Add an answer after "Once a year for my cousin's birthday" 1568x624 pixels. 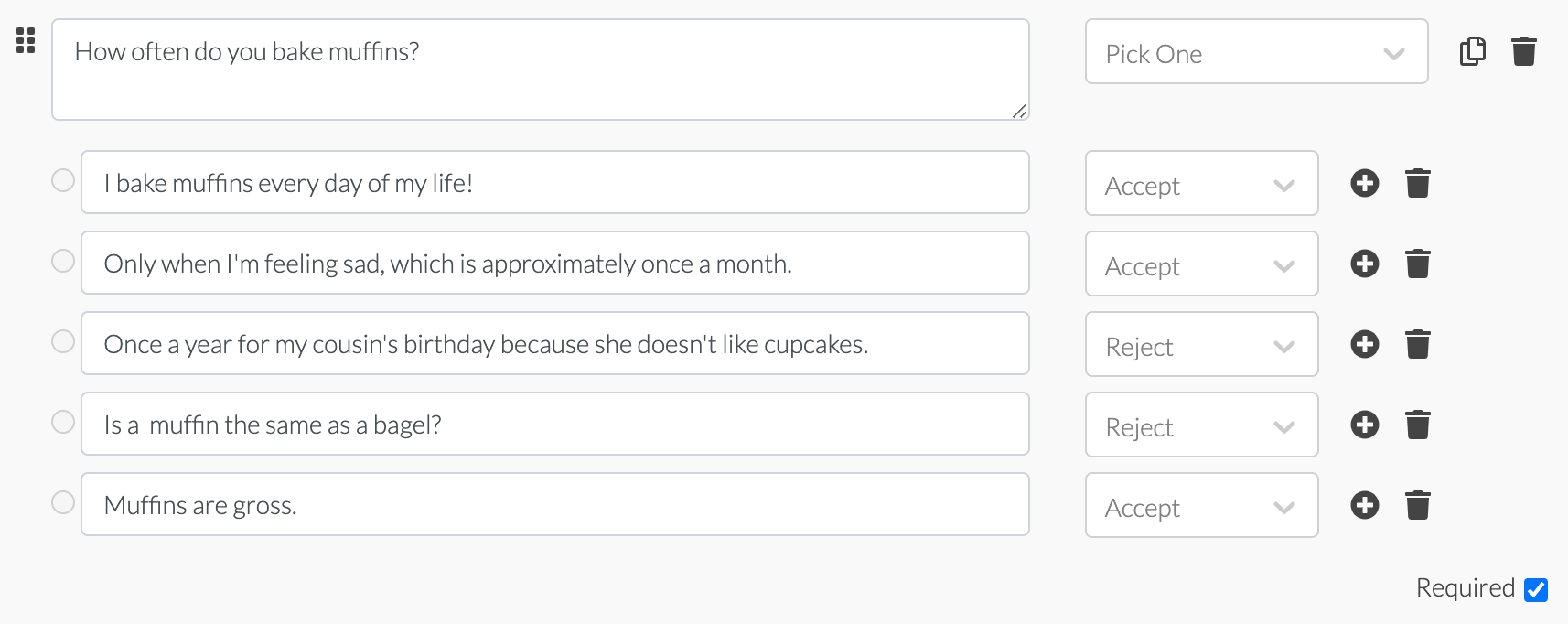click(x=1364, y=344)
